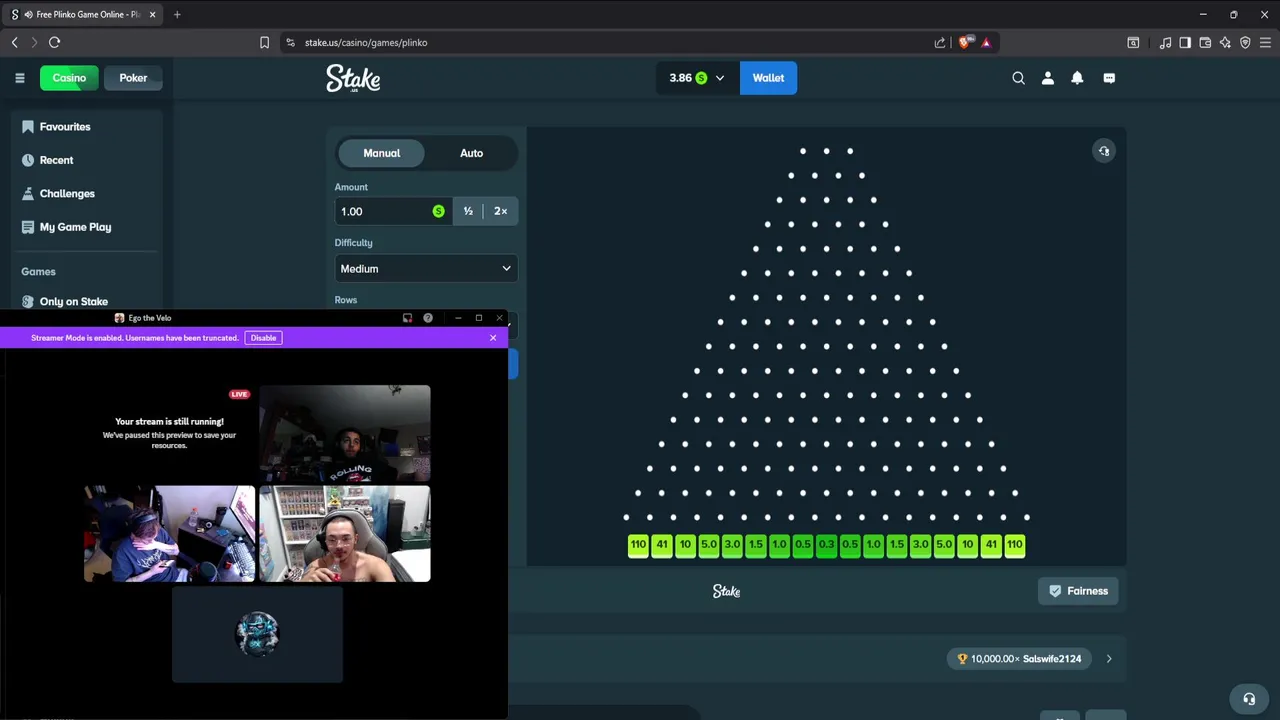Open the Brave playlist music icon
Screen dimensions: 1280x720
[x=1165, y=42]
